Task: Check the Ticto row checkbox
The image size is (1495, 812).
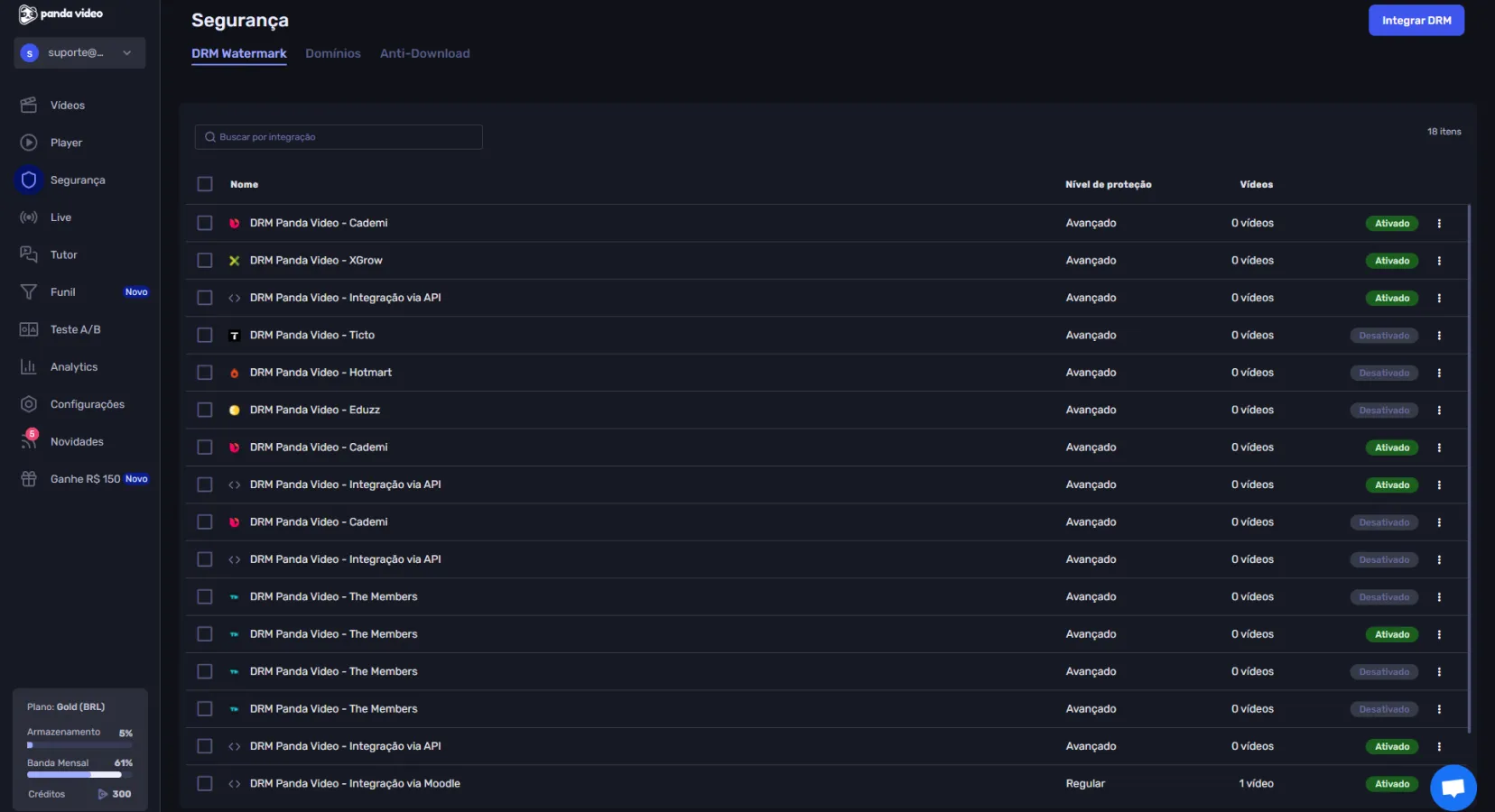Action: click(x=205, y=336)
